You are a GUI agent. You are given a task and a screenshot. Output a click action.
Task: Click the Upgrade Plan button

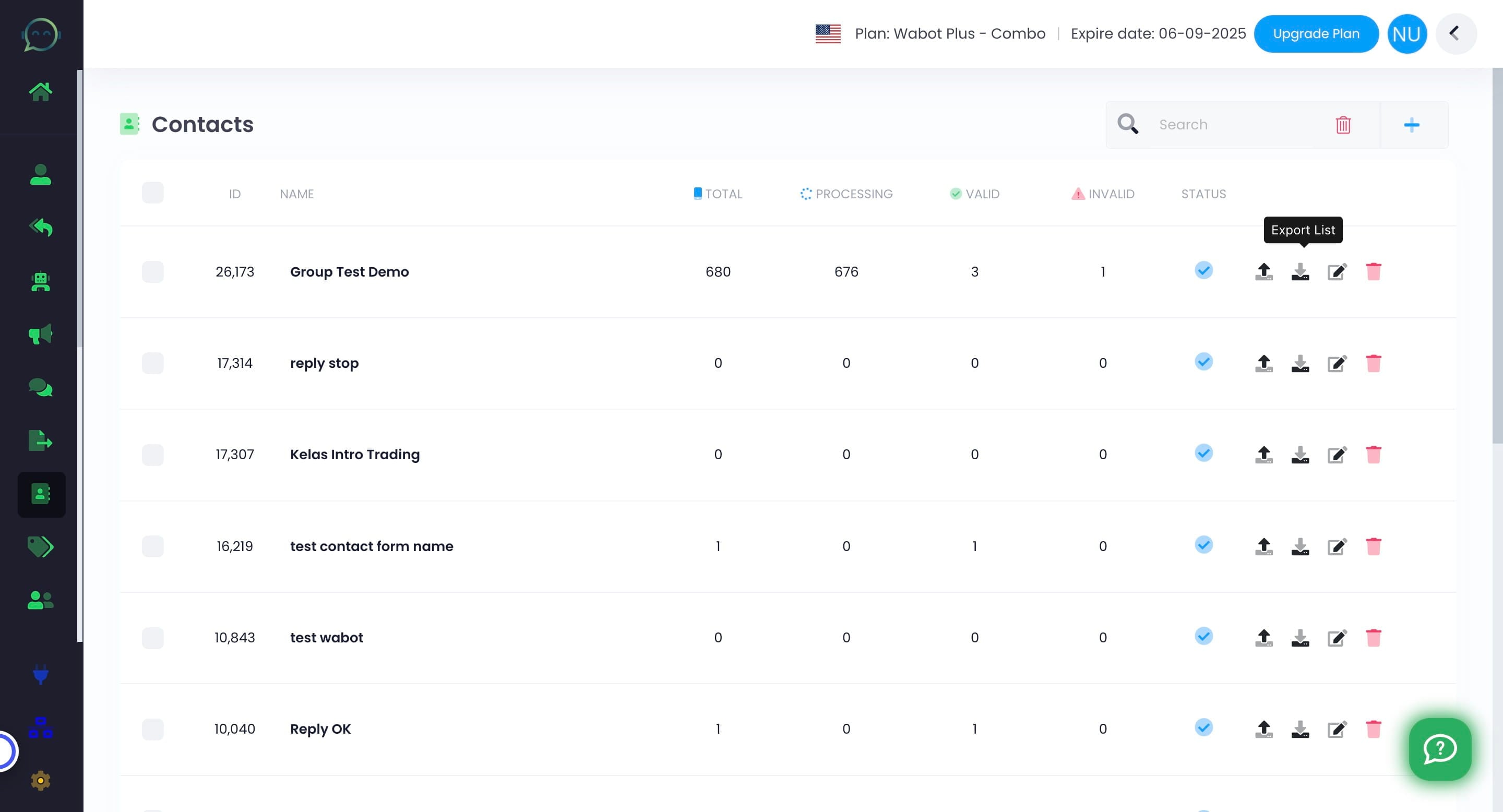point(1316,34)
